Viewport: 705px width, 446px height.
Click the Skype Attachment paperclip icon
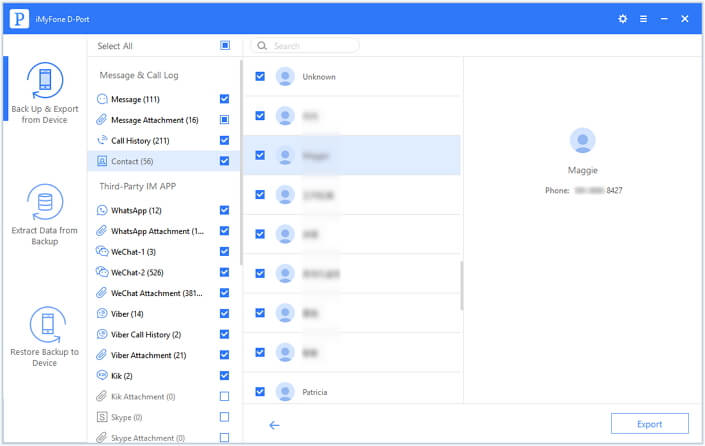click(102, 437)
